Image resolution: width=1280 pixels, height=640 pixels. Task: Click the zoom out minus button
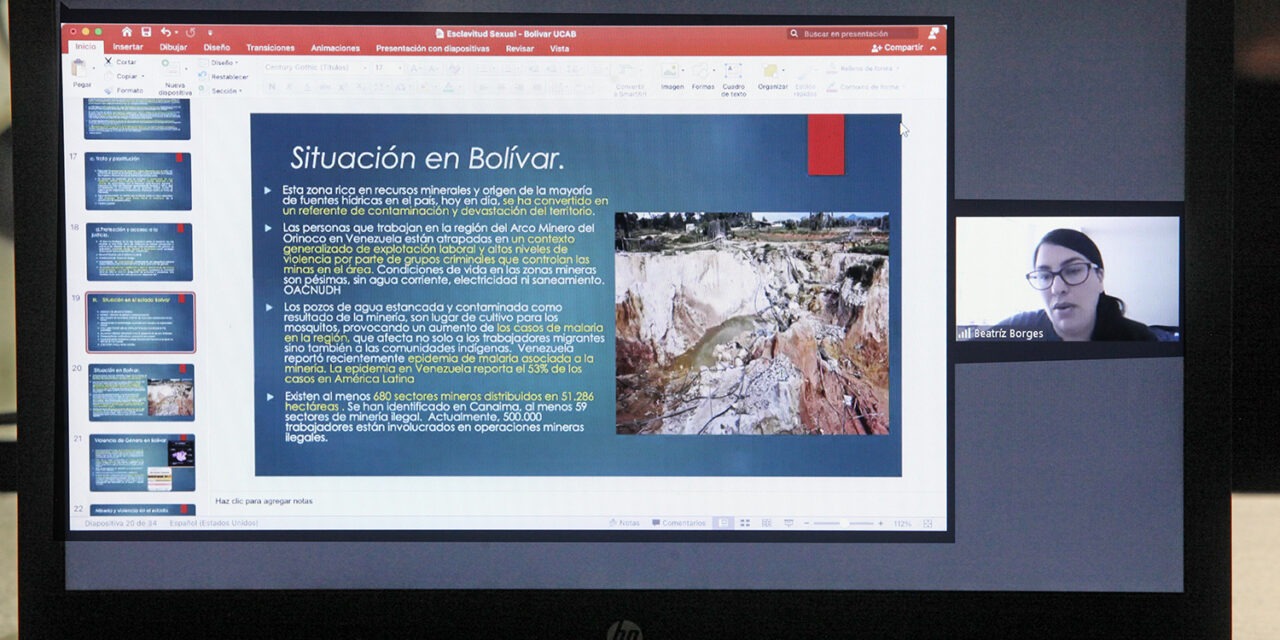tap(806, 524)
